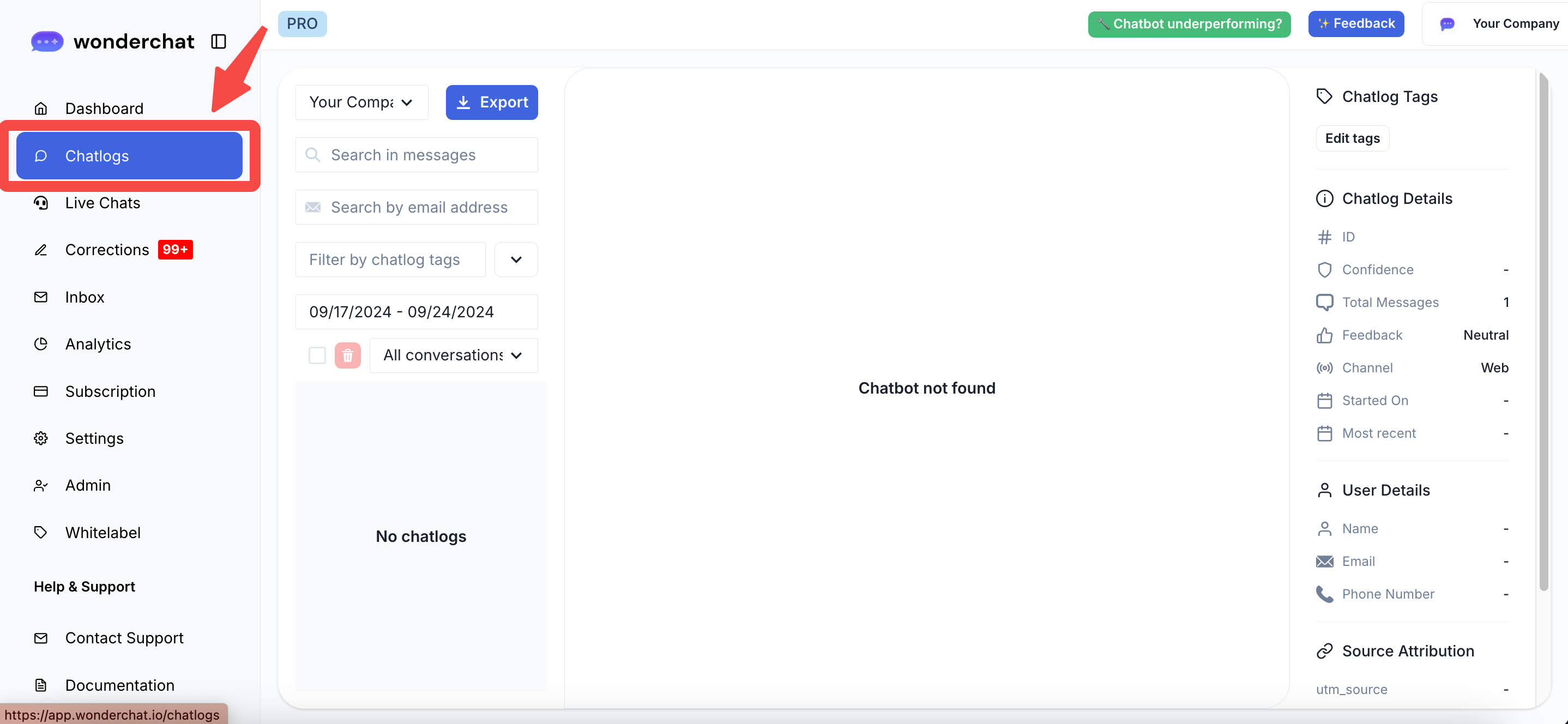This screenshot has width=1568, height=724.
Task: Expand the chevron beside chatlog tags filter
Action: (x=516, y=260)
